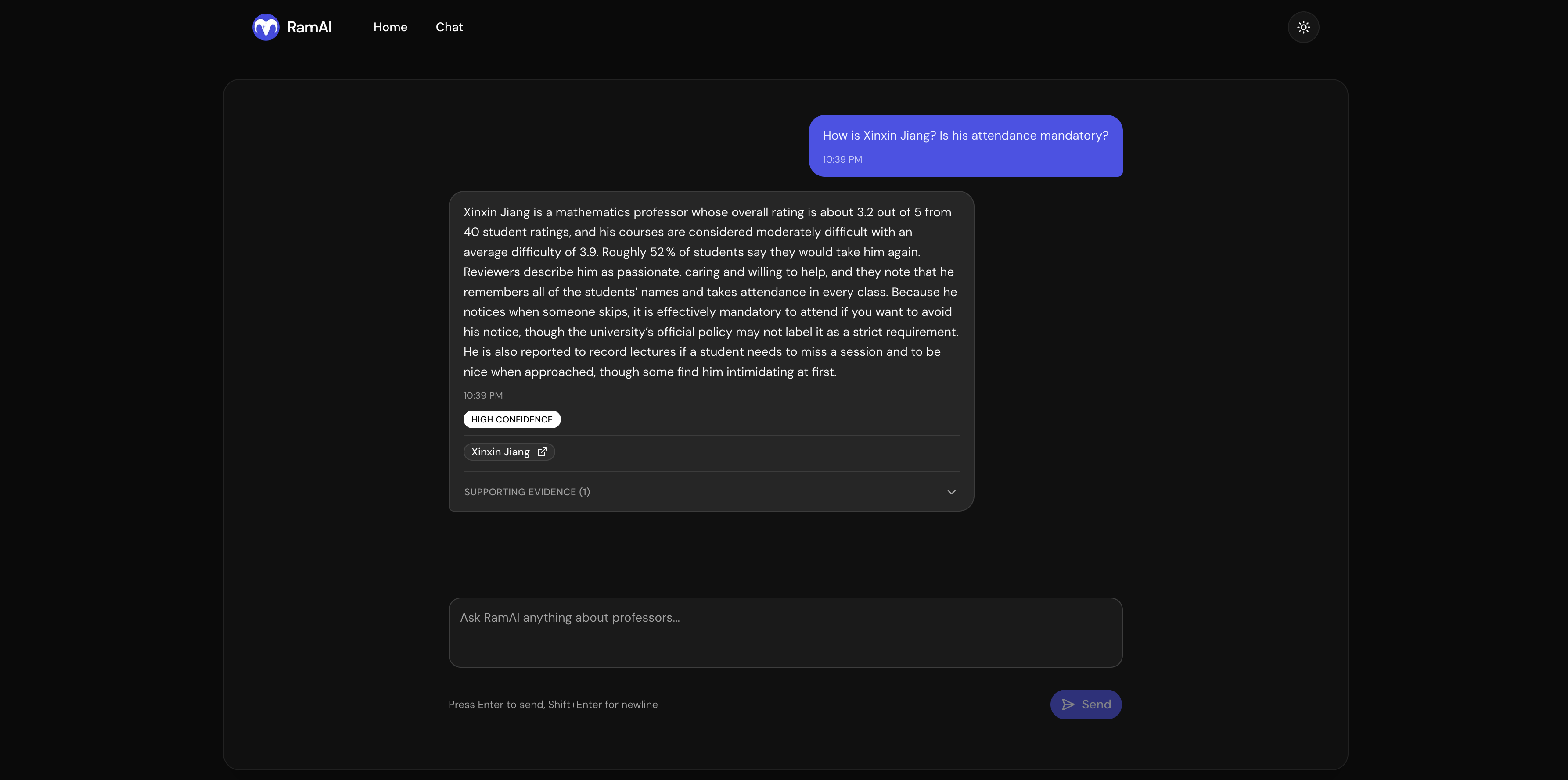Click the timestamp in the user message
The height and width of the screenshot is (780, 1568).
tap(842, 159)
